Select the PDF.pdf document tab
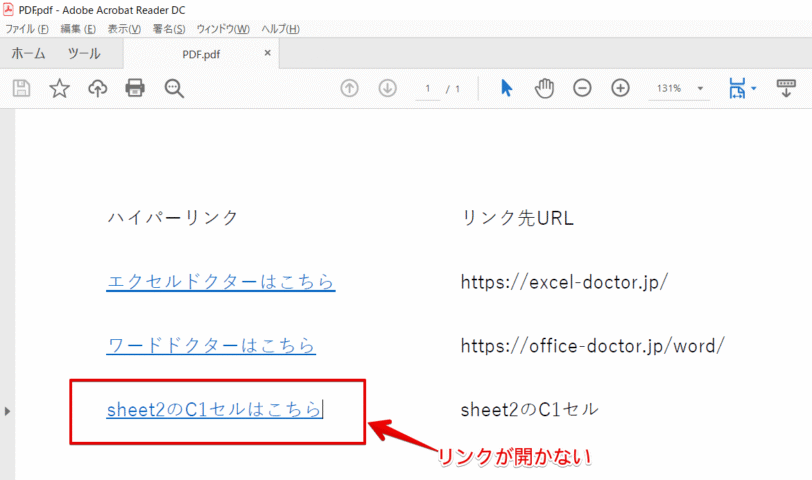 click(x=201, y=54)
